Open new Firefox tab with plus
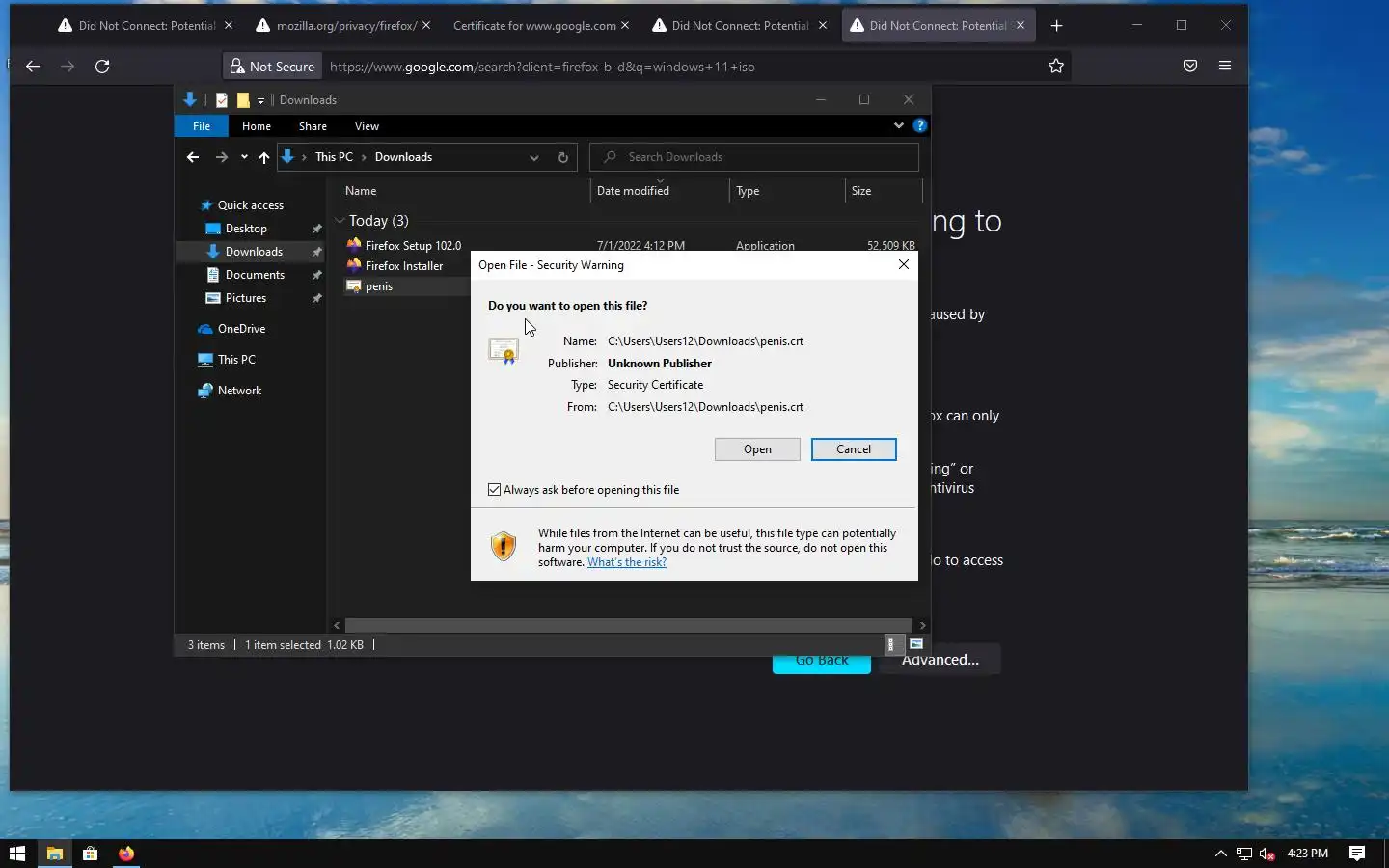Viewport: 1389px width, 868px height. click(1057, 26)
